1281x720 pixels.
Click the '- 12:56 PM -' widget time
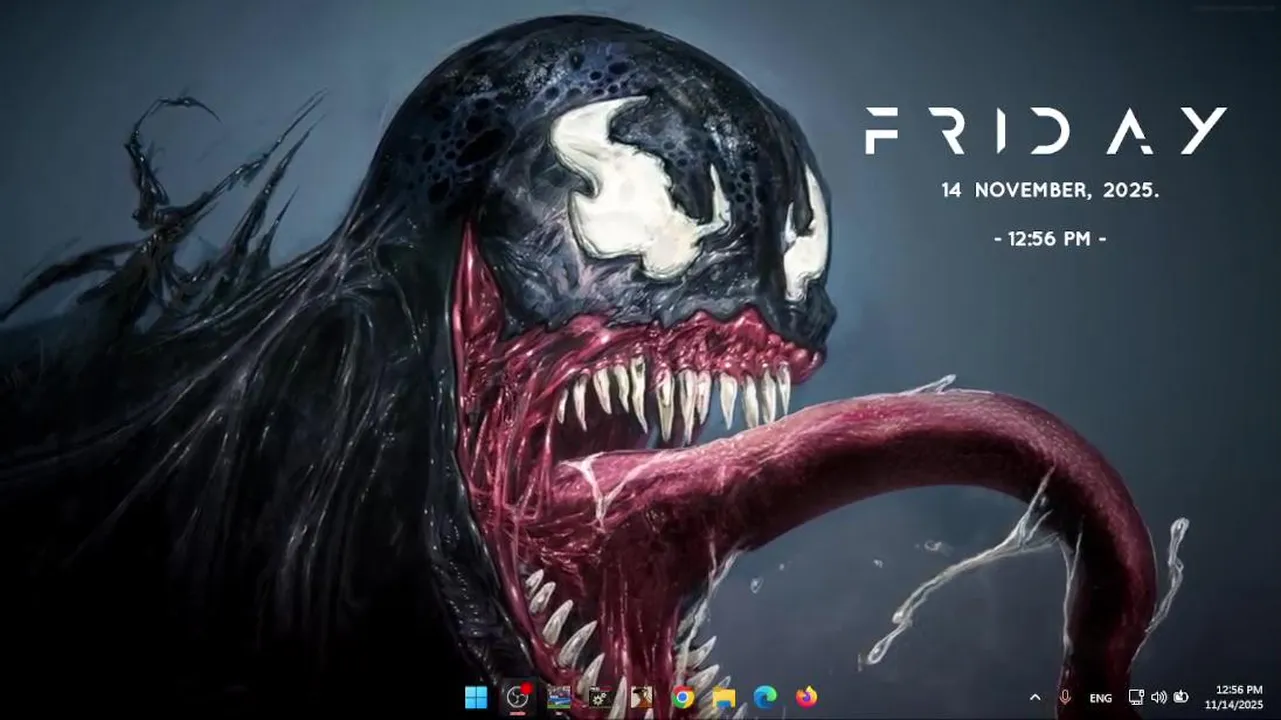(x=1050, y=239)
